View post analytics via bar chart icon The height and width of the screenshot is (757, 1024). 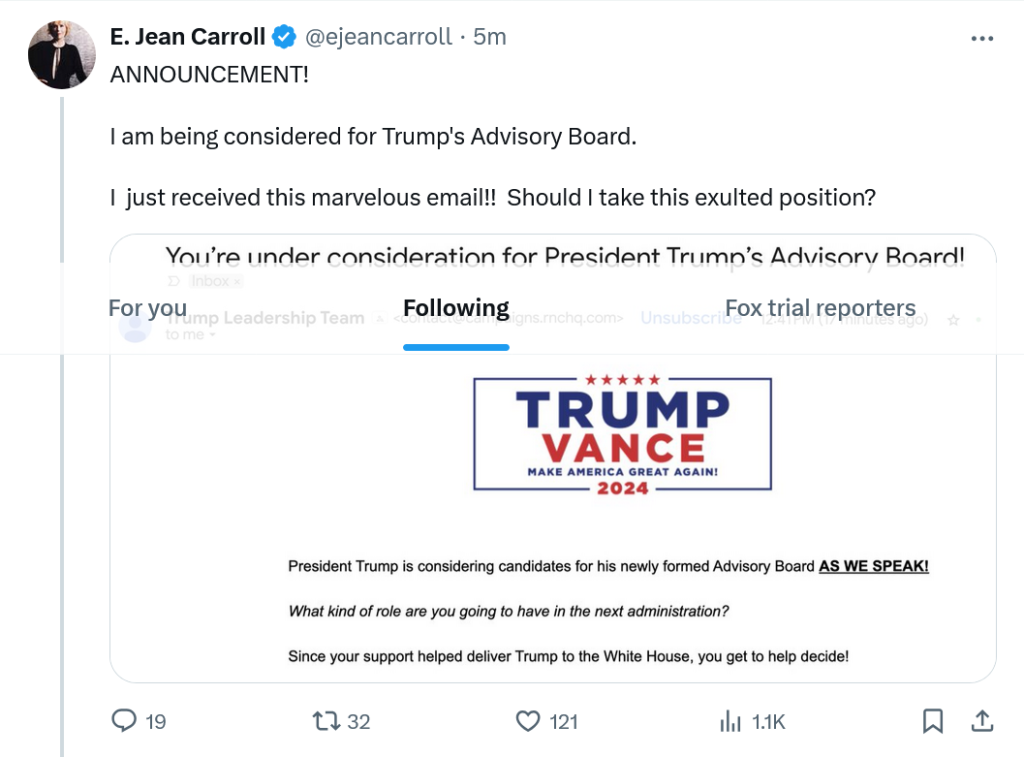click(731, 721)
